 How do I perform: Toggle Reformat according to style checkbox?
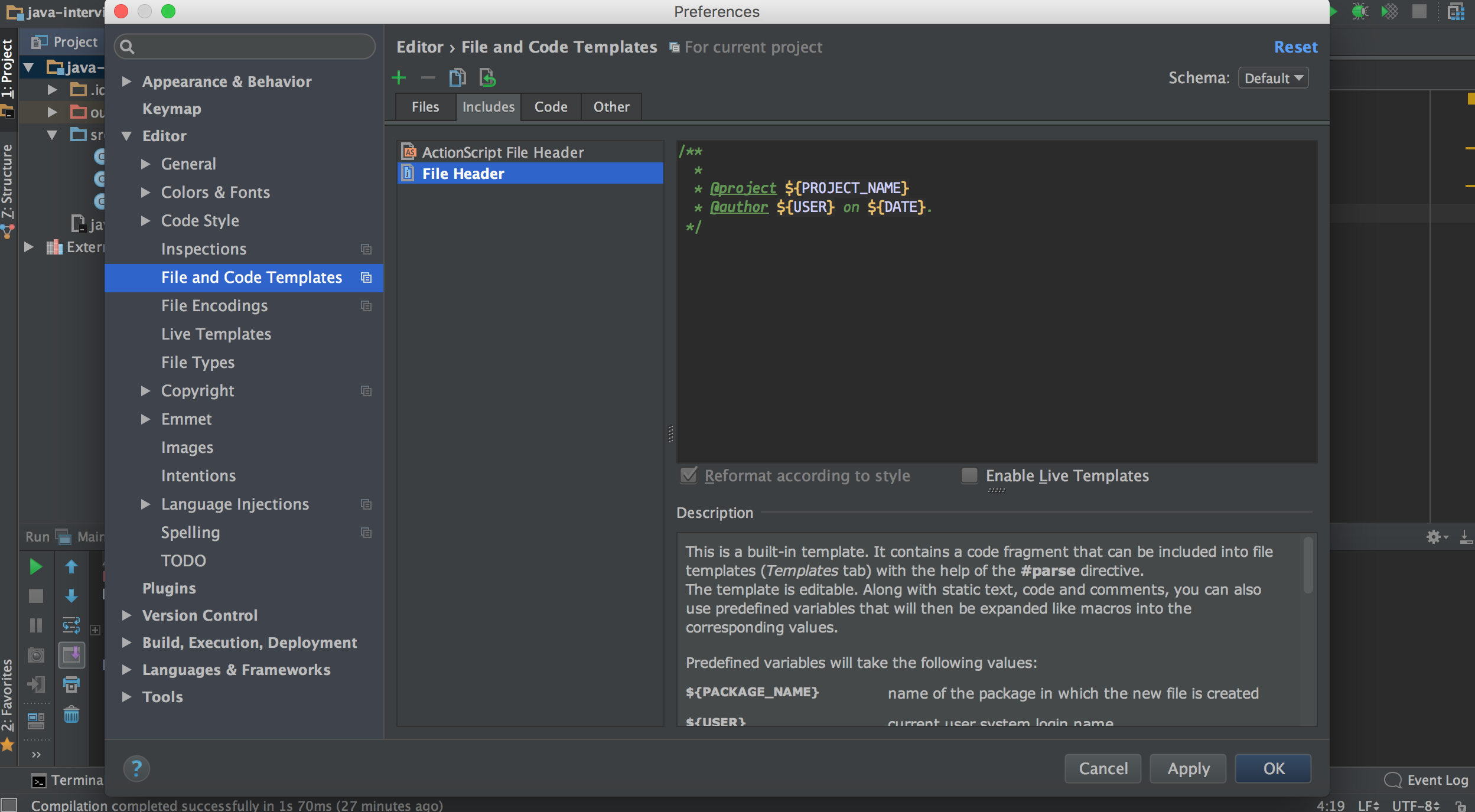point(689,475)
